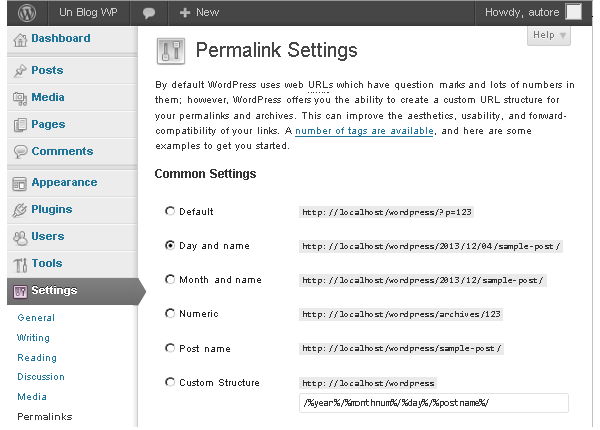Open the Discussion settings link
The height and width of the screenshot is (430, 600).
[39, 377]
